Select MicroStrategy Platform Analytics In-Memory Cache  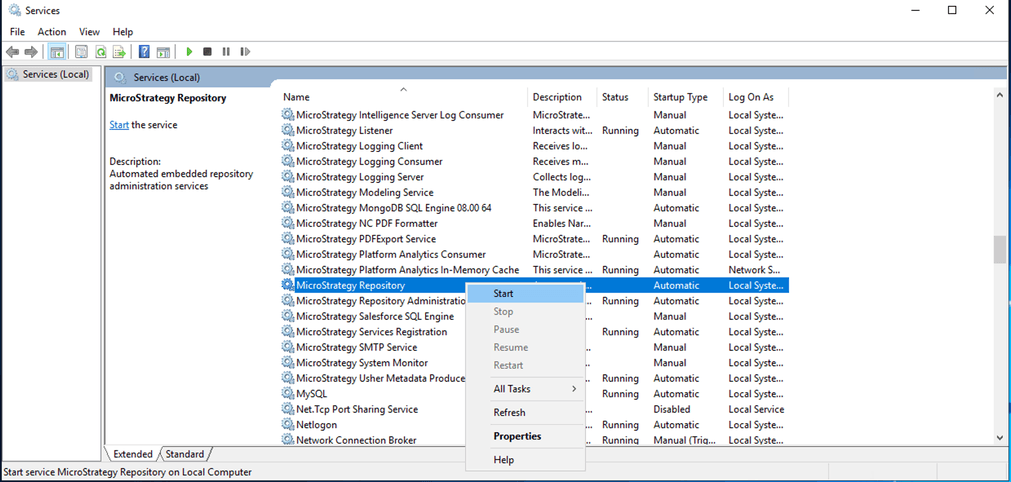click(535, 269)
